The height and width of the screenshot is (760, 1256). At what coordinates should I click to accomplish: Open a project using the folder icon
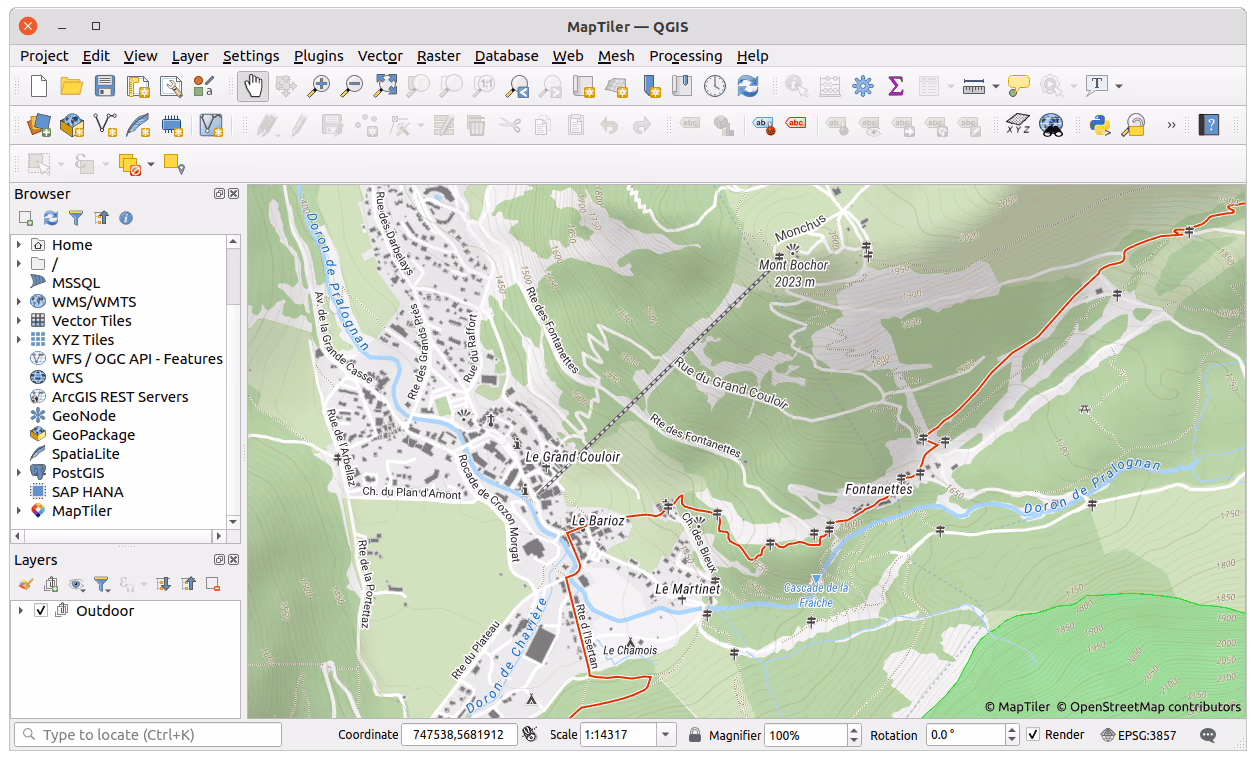[72, 87]
